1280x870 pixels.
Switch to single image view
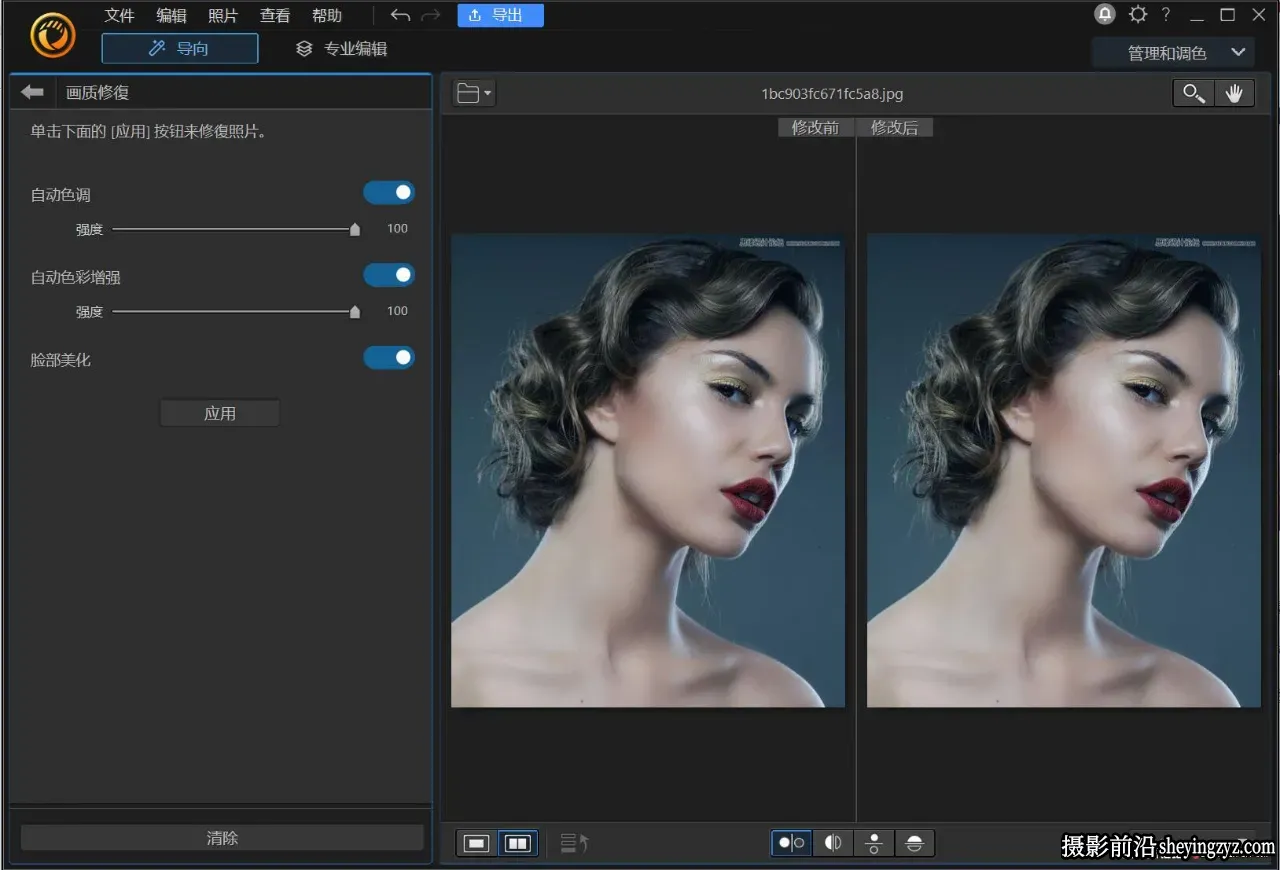point(476,843)
